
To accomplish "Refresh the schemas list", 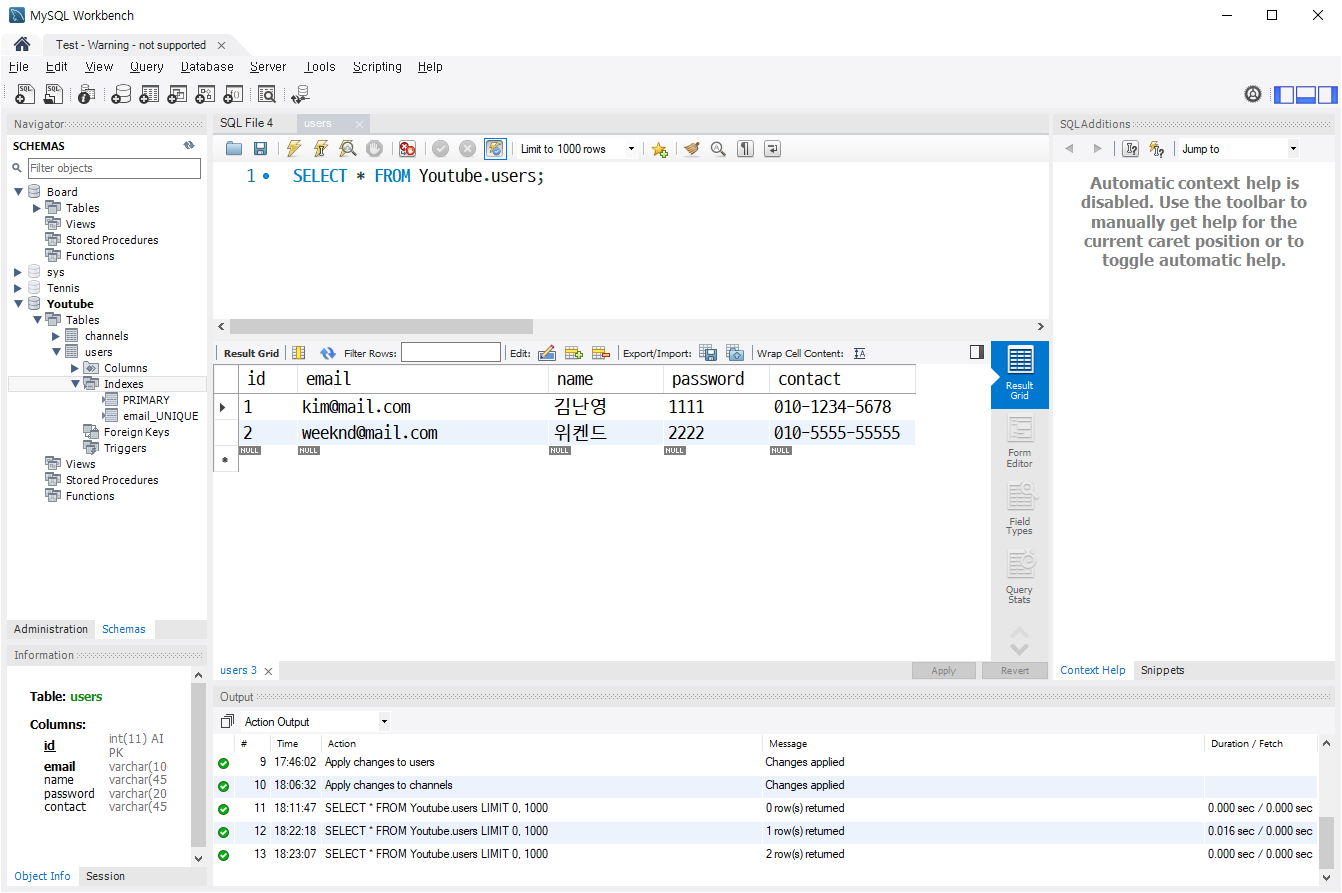I will coord(189,146).
